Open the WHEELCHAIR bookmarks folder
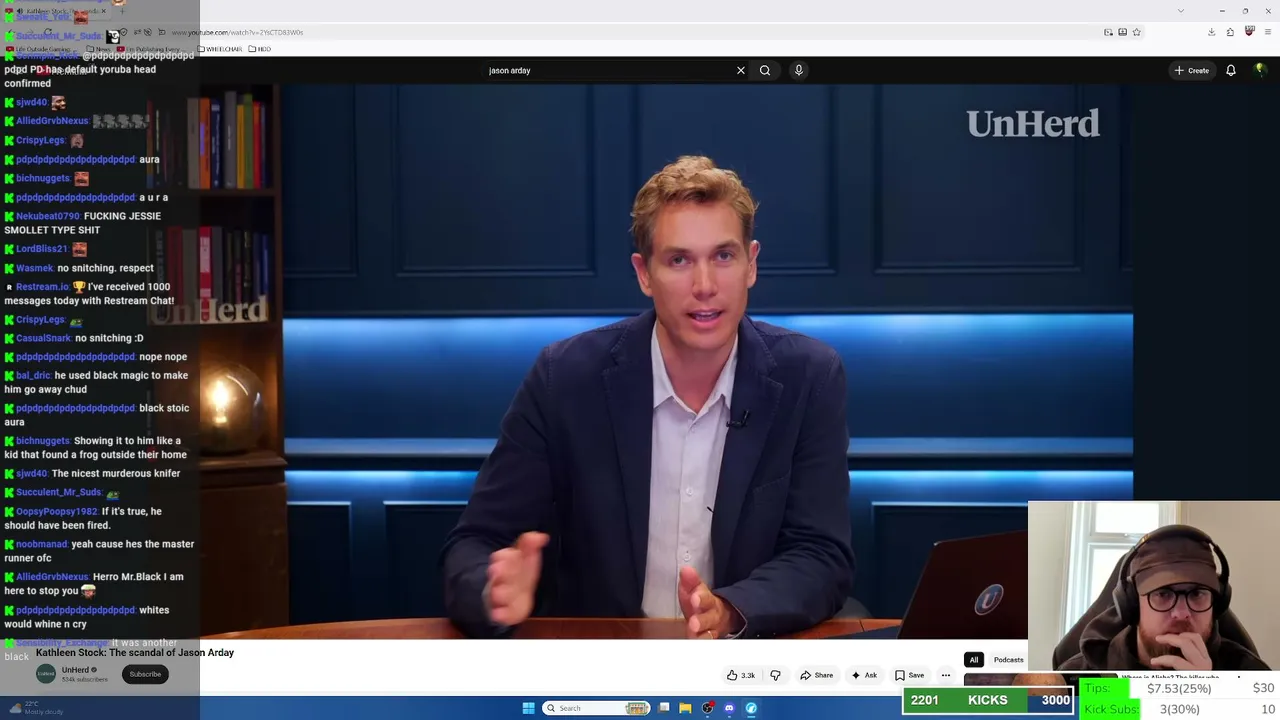This screenshot has width=1280, height=720. pyautogui.click(x=220, y=49)
